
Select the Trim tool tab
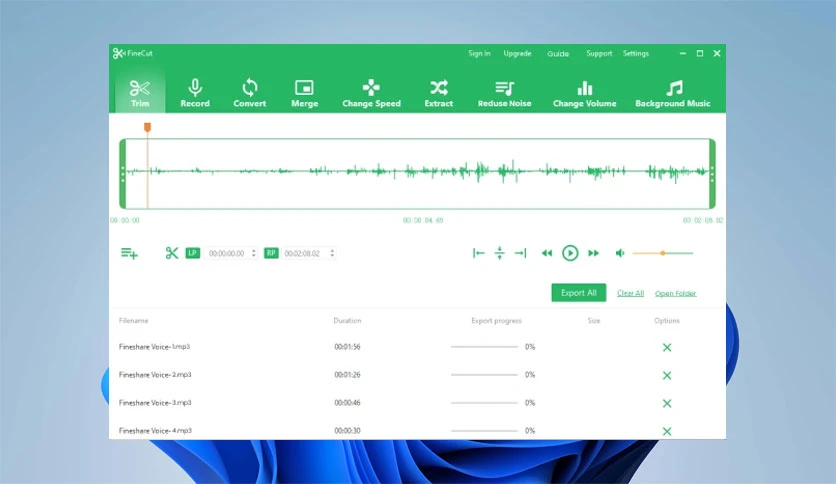point(140,93)
